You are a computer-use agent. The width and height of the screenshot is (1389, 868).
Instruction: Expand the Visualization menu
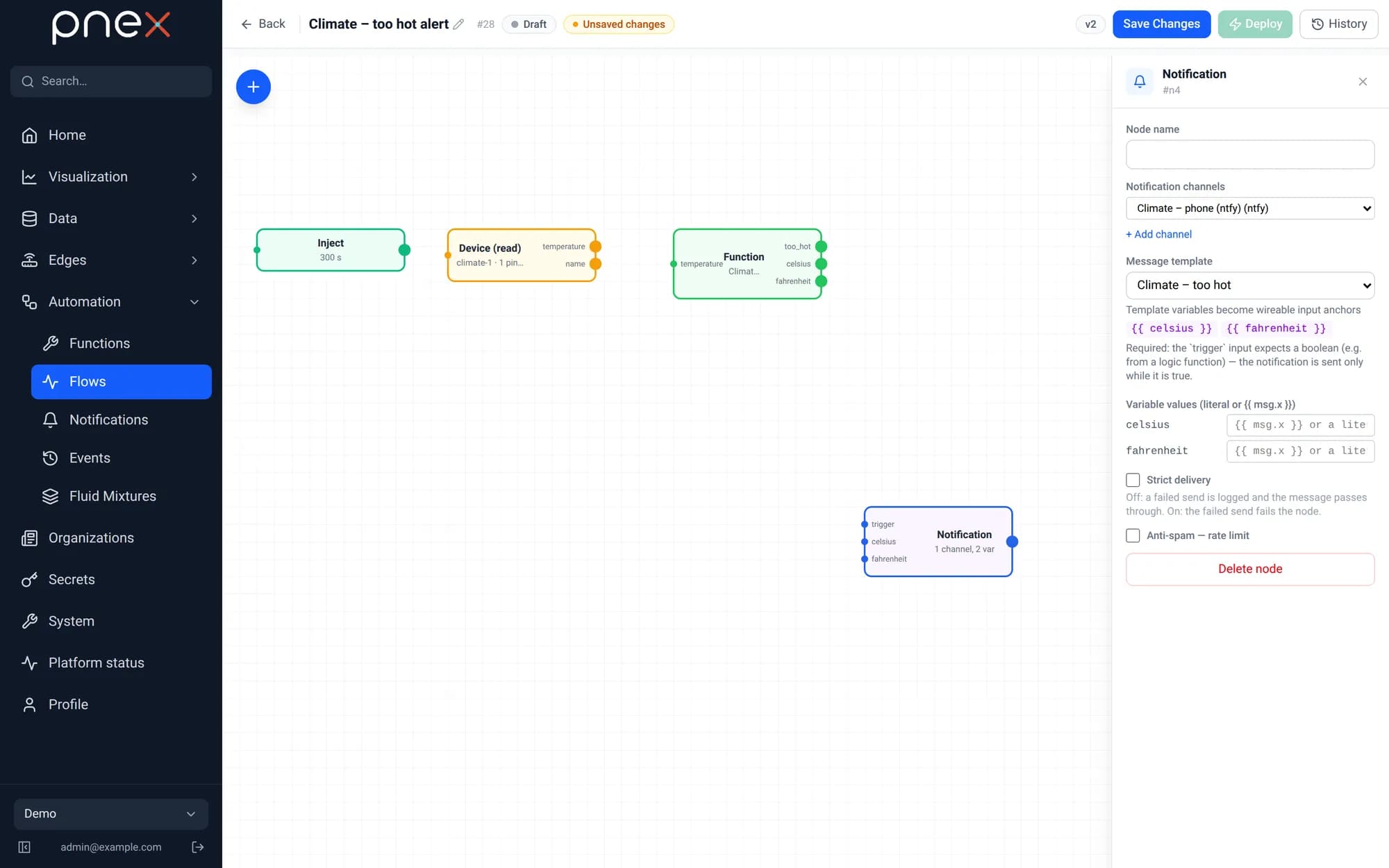[x=111, y=177]
